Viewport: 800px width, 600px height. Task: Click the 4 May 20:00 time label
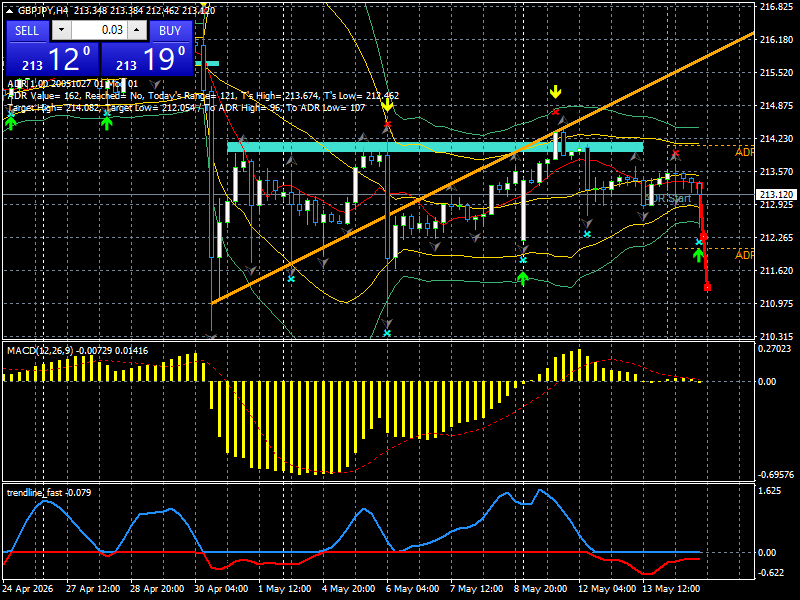349,588
